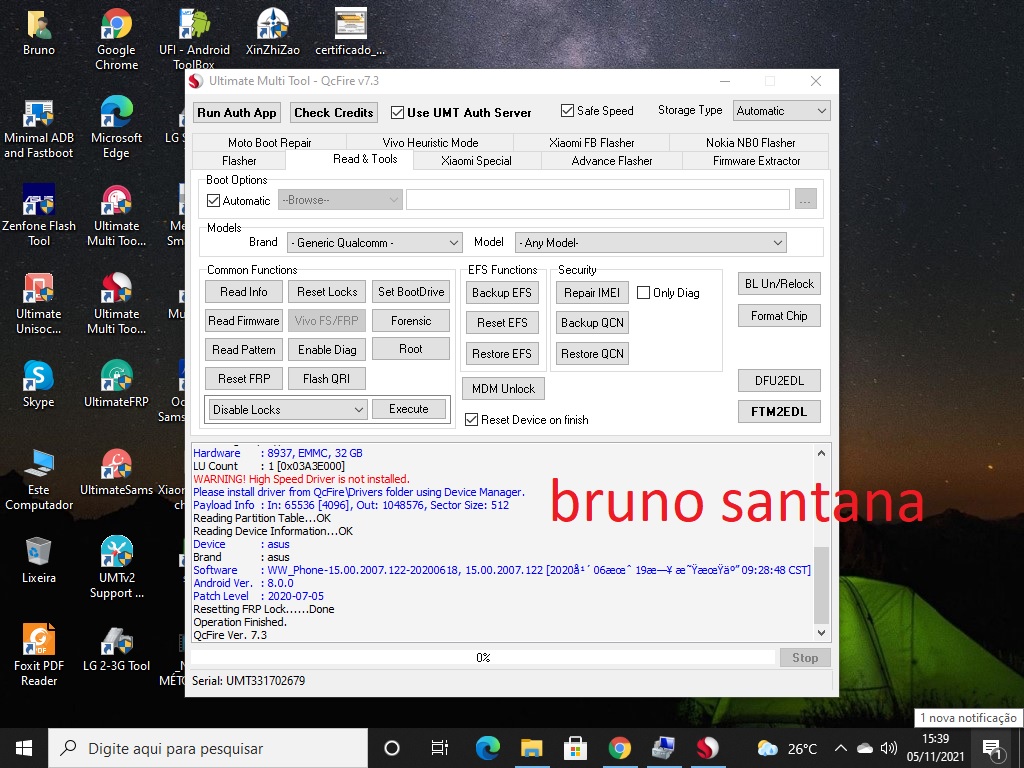Viewport: 1024px width, 768px height.
Task: Enable the Only Diag checkbox
Action: [643, 293]
